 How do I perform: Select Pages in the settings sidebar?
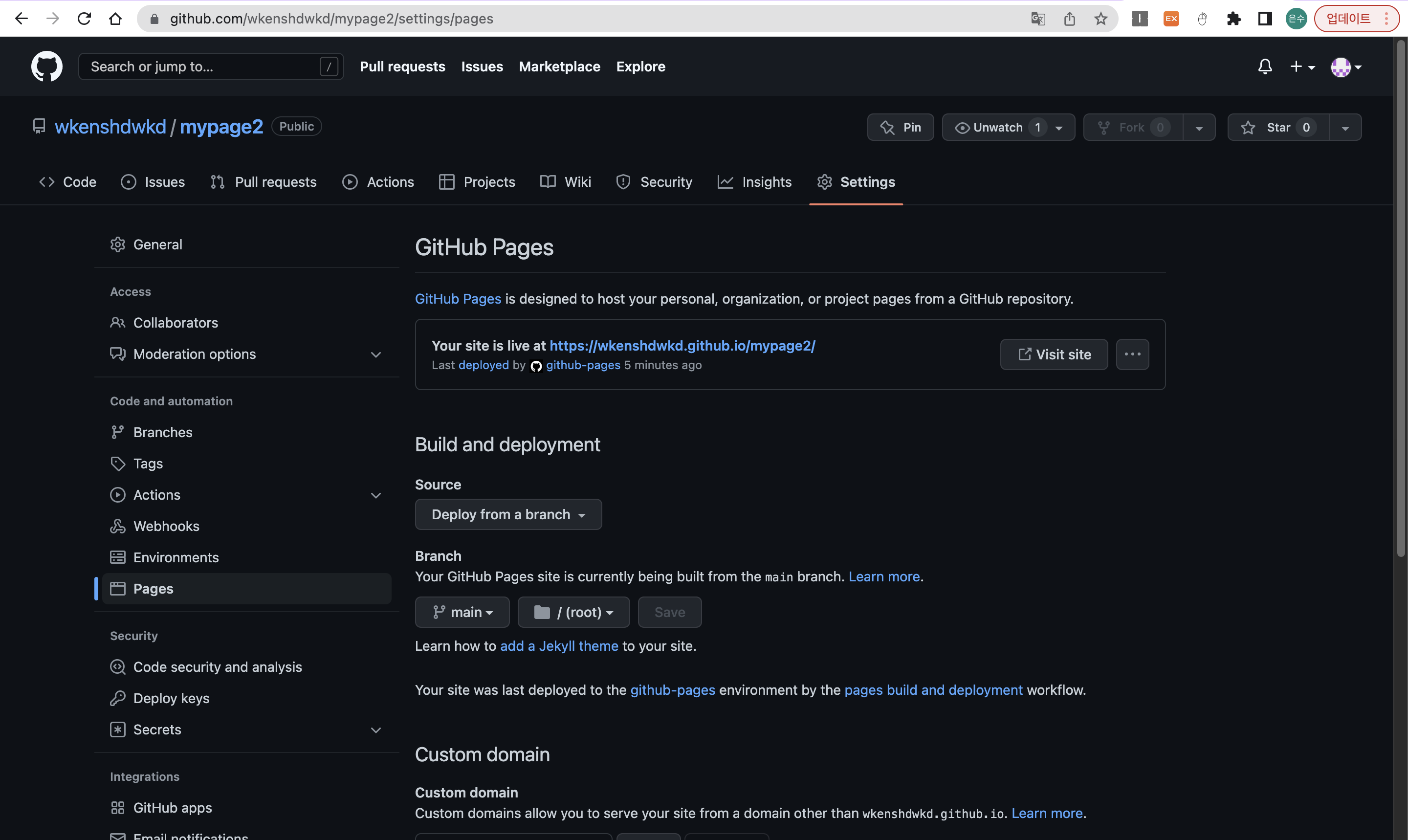(x=247, y=589)
